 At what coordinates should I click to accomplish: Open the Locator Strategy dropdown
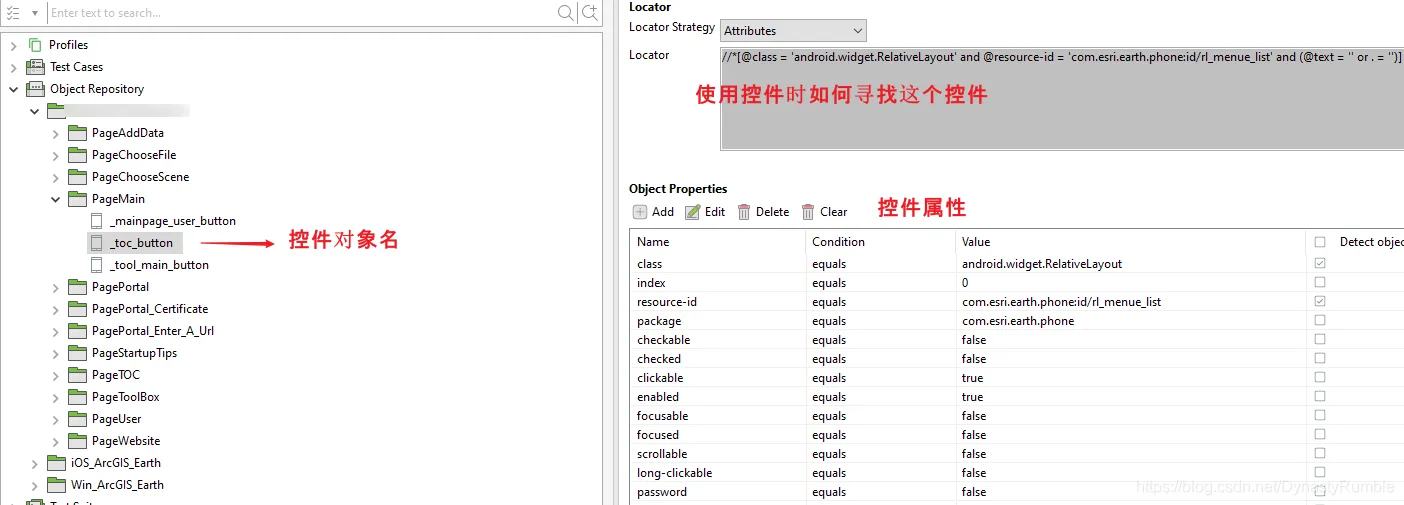click(793, 31)
